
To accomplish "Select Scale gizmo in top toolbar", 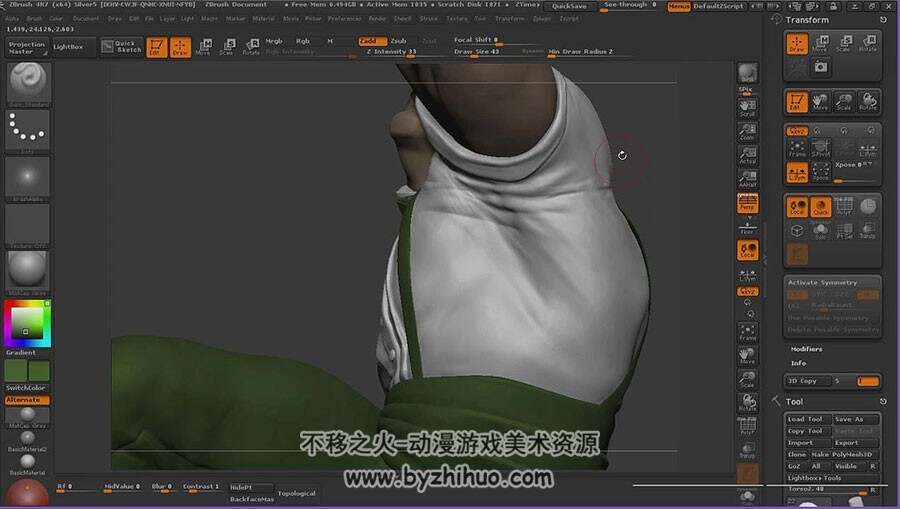I will (x=227, y=47).
